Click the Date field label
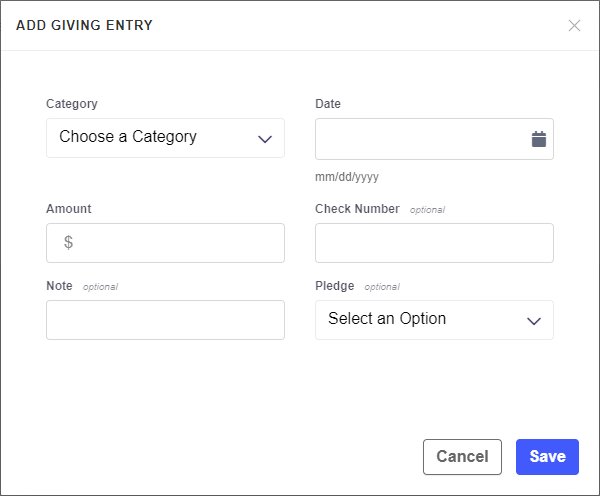Screen dimensions: 600x496 pos(328,104)
